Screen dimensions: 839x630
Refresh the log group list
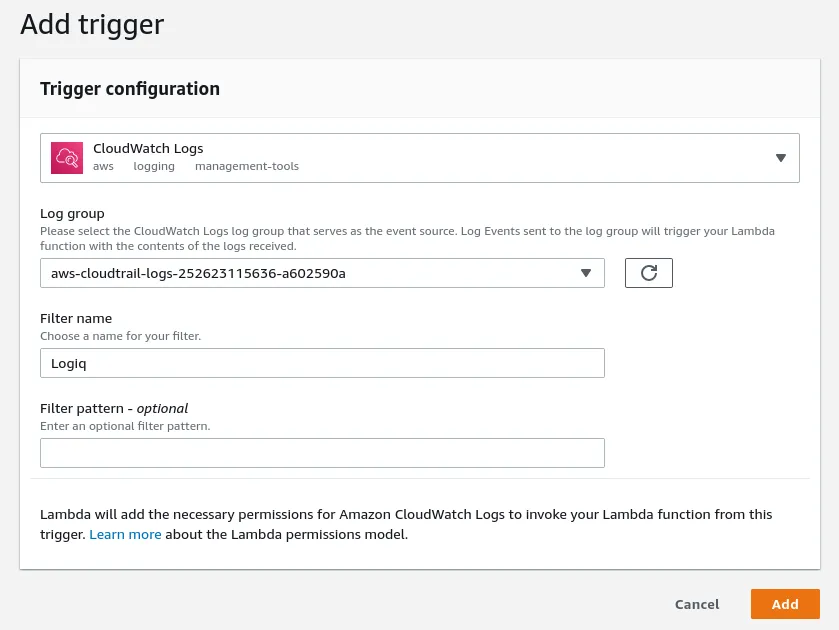(648, 273)
